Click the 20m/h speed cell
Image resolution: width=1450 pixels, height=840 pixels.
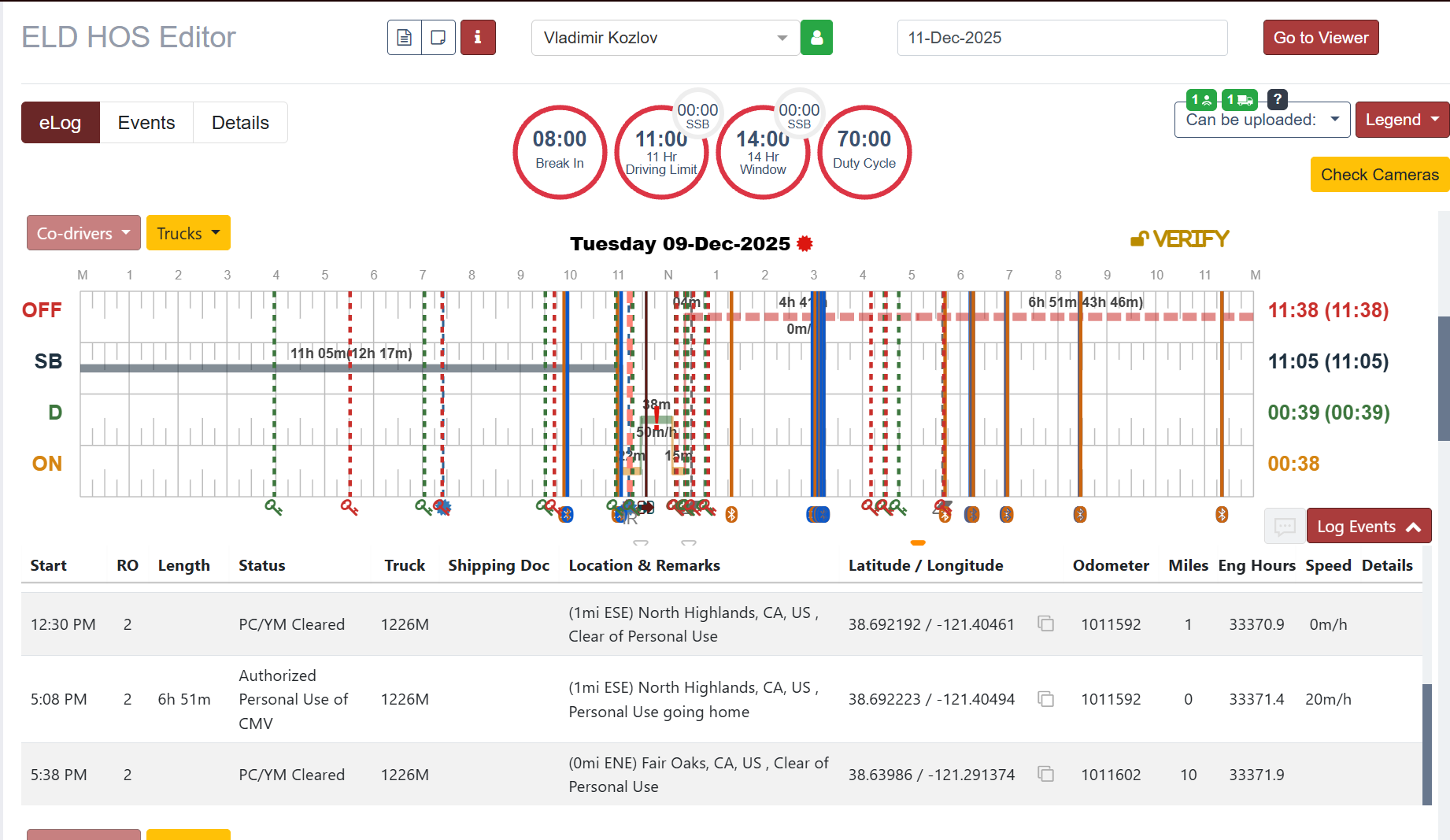[1328, 699]
